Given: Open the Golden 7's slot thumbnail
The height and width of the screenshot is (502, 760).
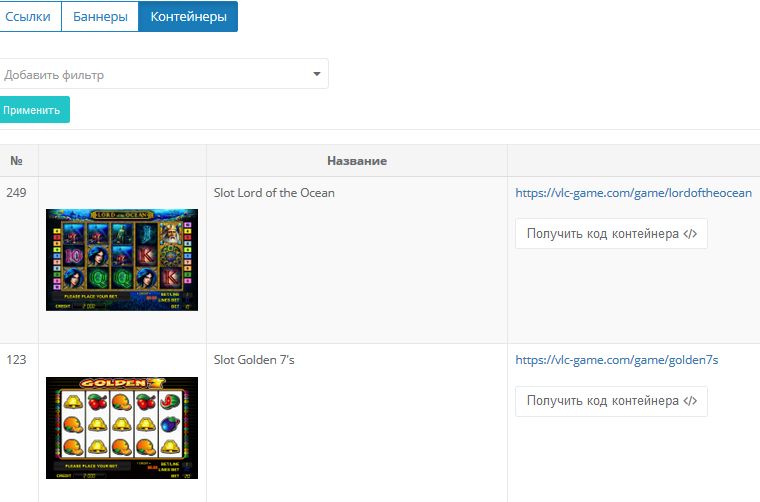Looking at the screenshot, I should [122, 427].
